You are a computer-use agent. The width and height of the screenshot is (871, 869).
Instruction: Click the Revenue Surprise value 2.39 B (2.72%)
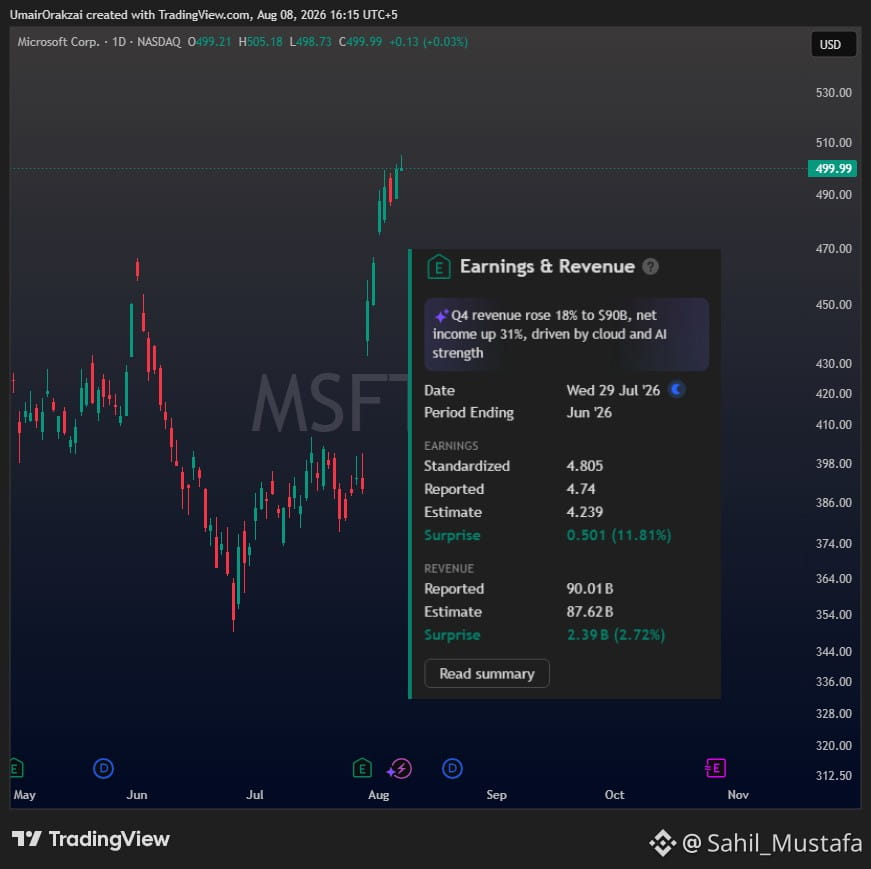click(615, 635)
